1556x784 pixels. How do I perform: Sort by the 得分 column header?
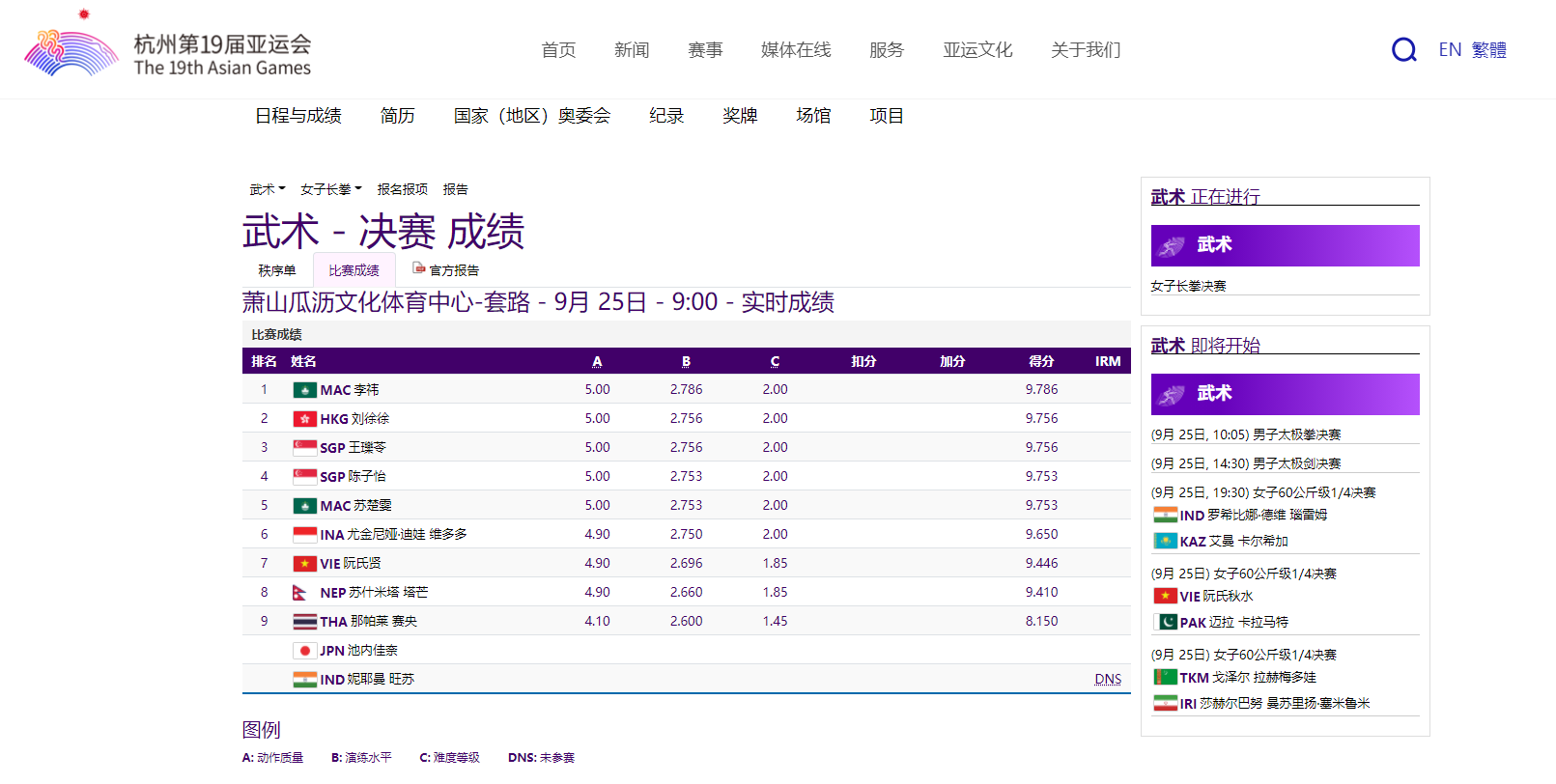pyautogui.click(x=1041, y=361)
